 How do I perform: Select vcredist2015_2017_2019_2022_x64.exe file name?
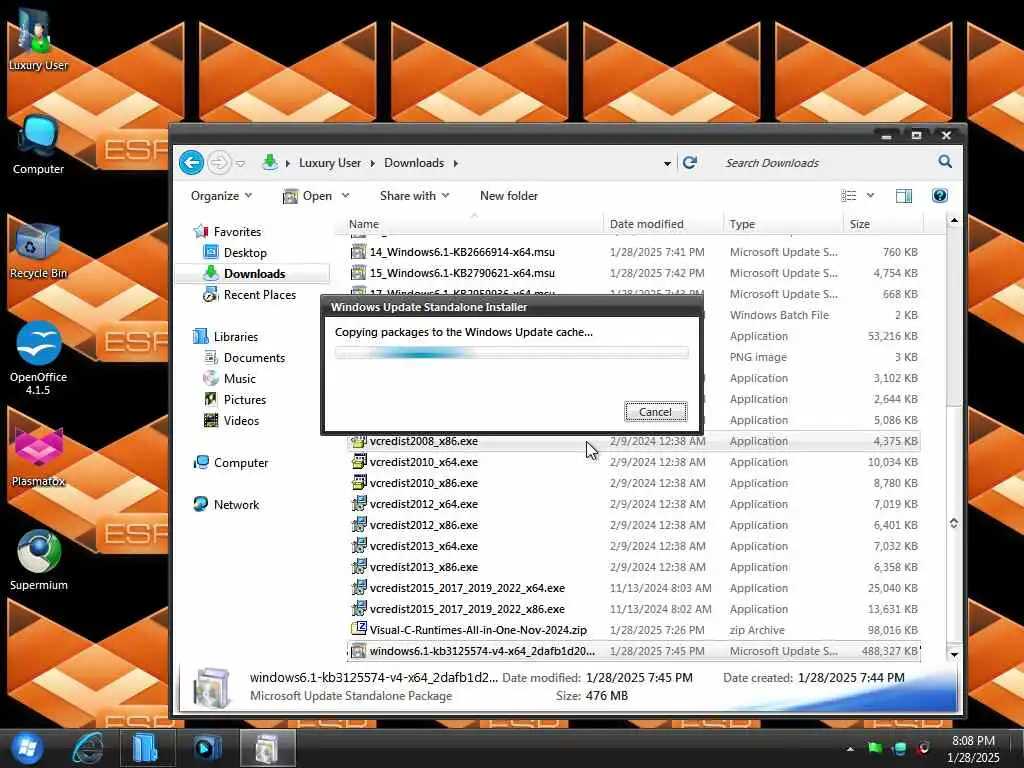coord(467,588)
